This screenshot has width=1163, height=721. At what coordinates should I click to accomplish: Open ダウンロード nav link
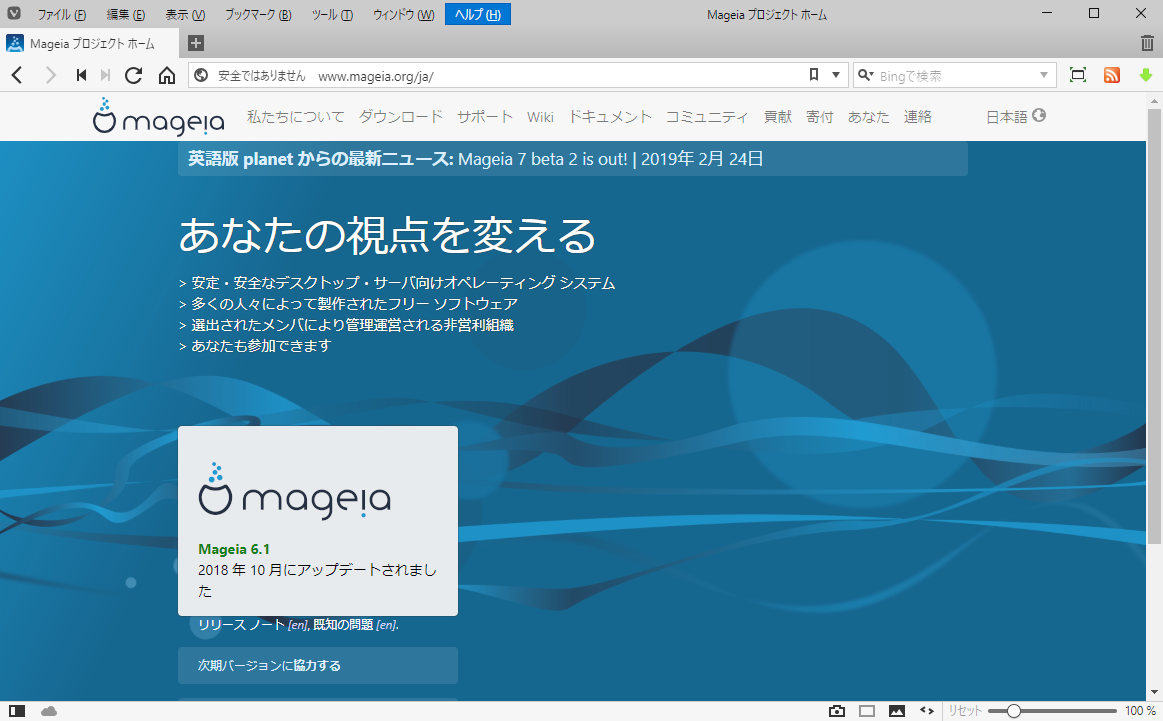(401, 116)
